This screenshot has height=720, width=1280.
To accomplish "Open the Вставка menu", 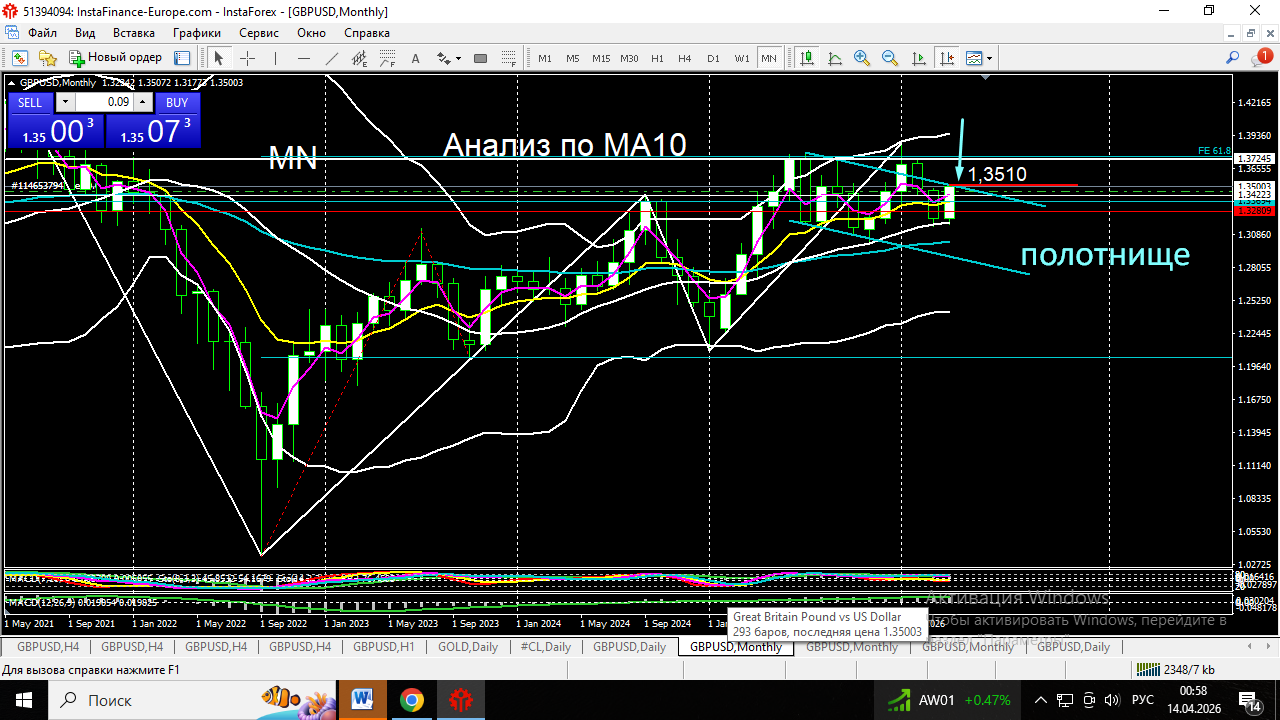I will (133, 33).
